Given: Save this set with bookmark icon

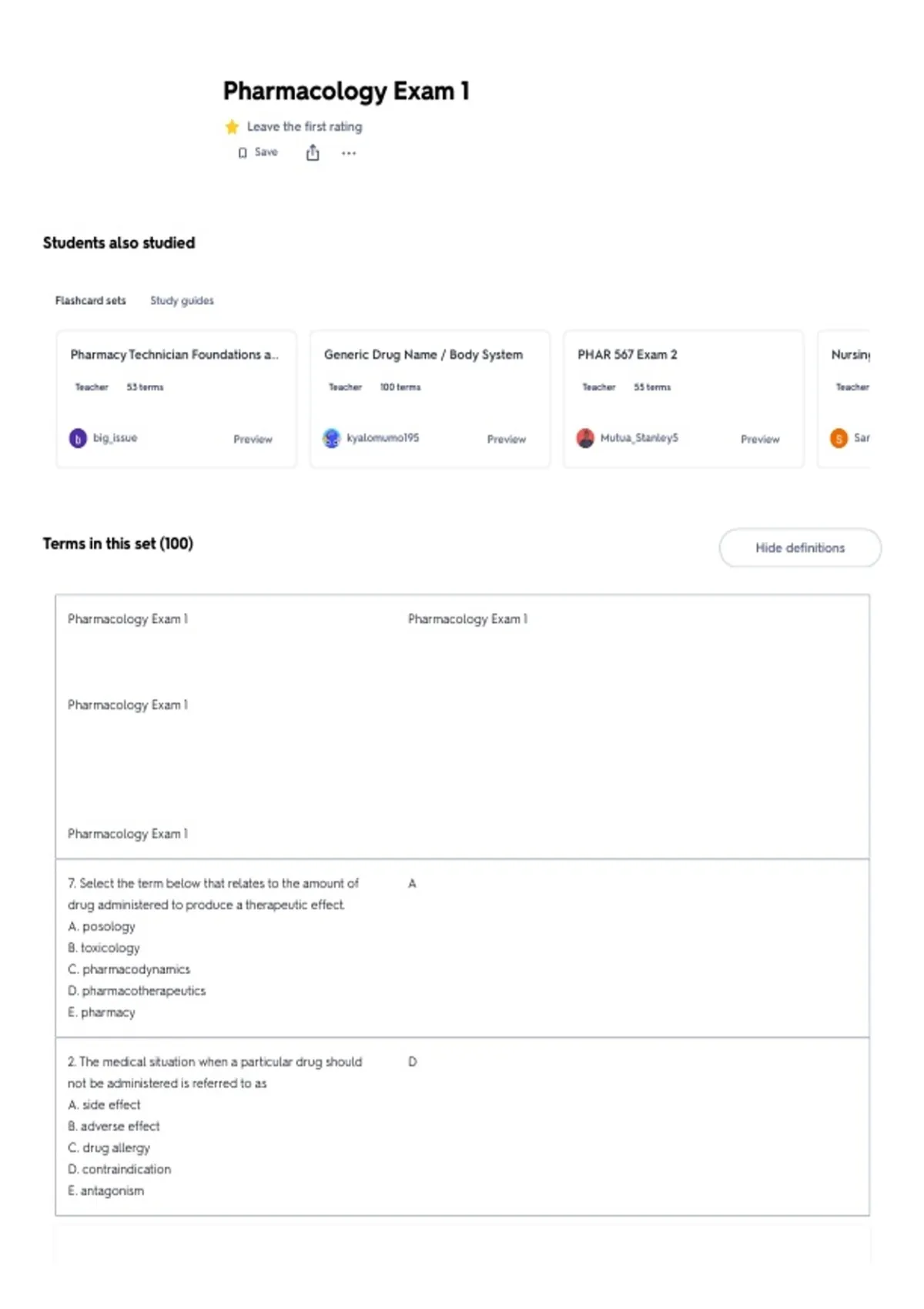Looking at the screenshot, I should tap(258, 152).
